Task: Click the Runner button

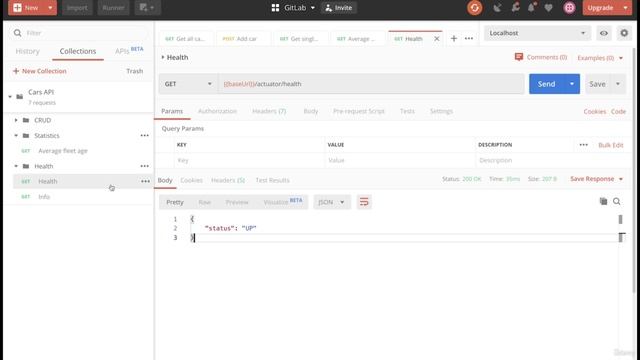Action: tap(113, 8)
